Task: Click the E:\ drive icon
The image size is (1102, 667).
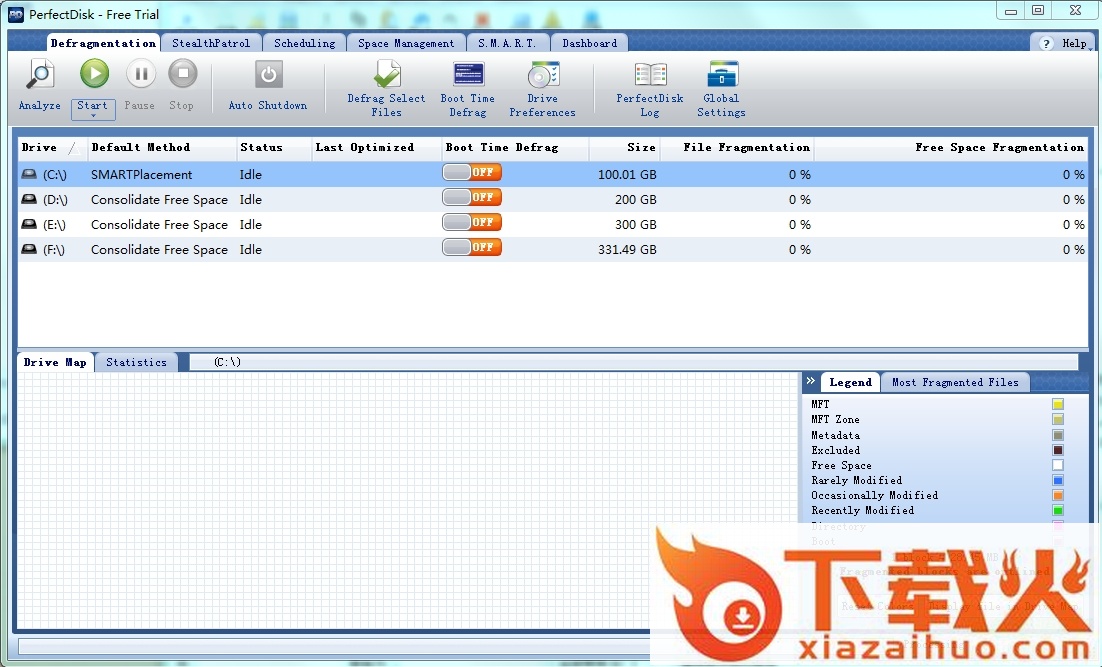Action: point(29,224)
